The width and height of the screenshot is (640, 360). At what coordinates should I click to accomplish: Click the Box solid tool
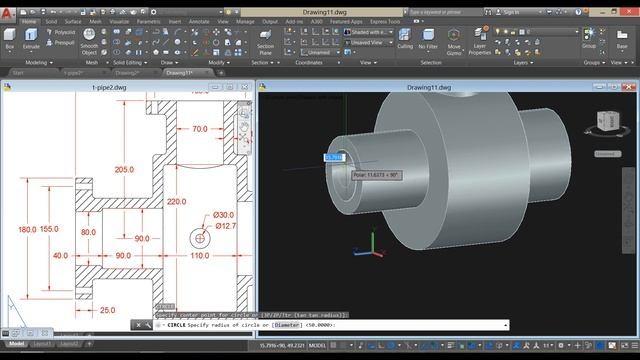(10, 39)
